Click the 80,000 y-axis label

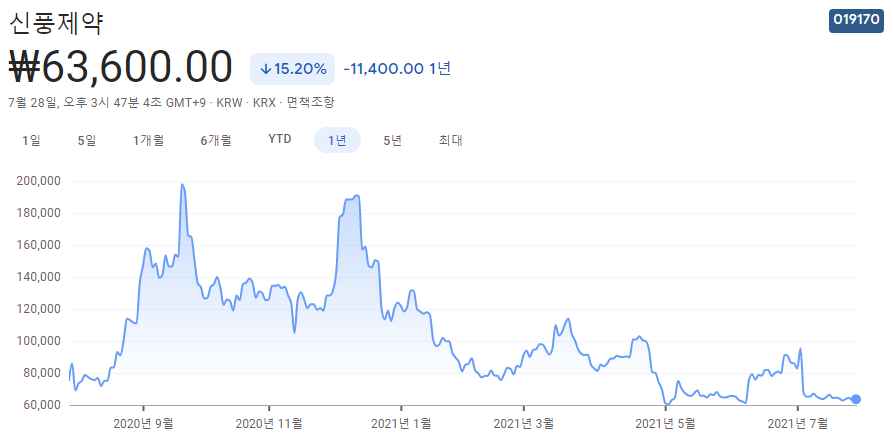click(x=43, y=373)
